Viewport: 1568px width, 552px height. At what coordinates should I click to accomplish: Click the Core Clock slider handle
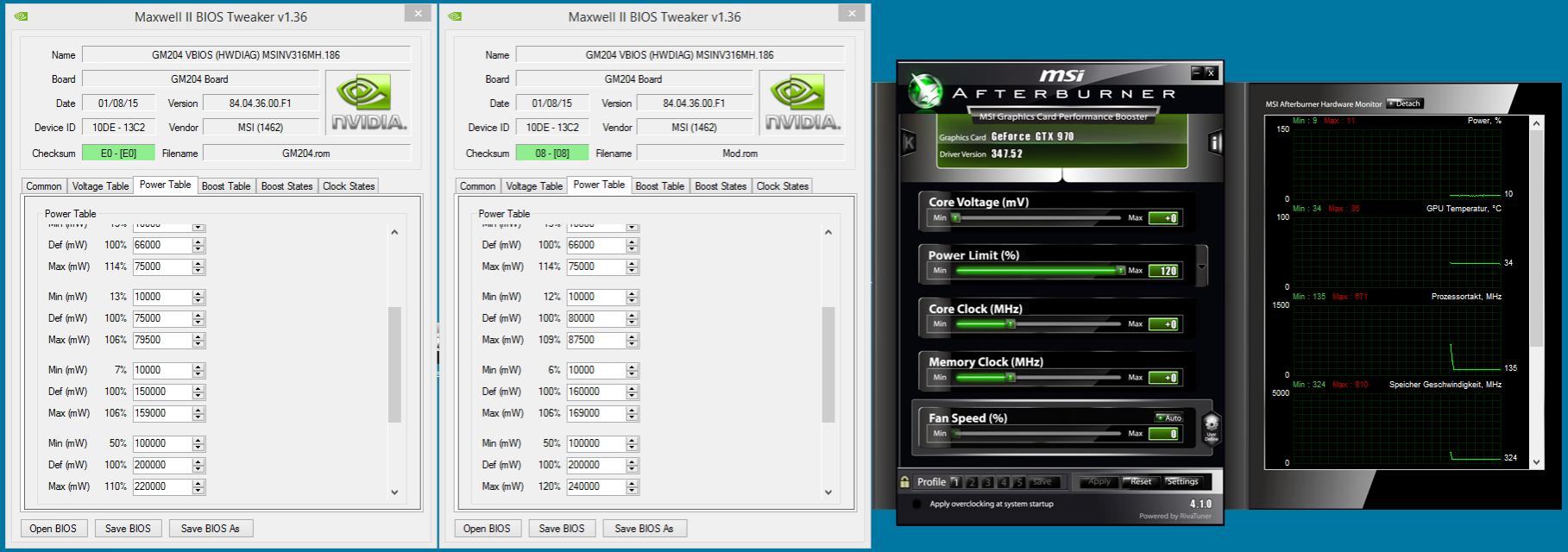[1011, 324]
